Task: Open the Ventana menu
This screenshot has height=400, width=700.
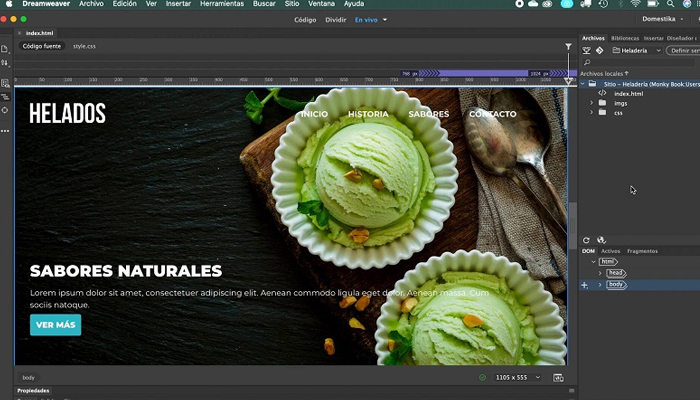Action: click(x=321, y=4)
